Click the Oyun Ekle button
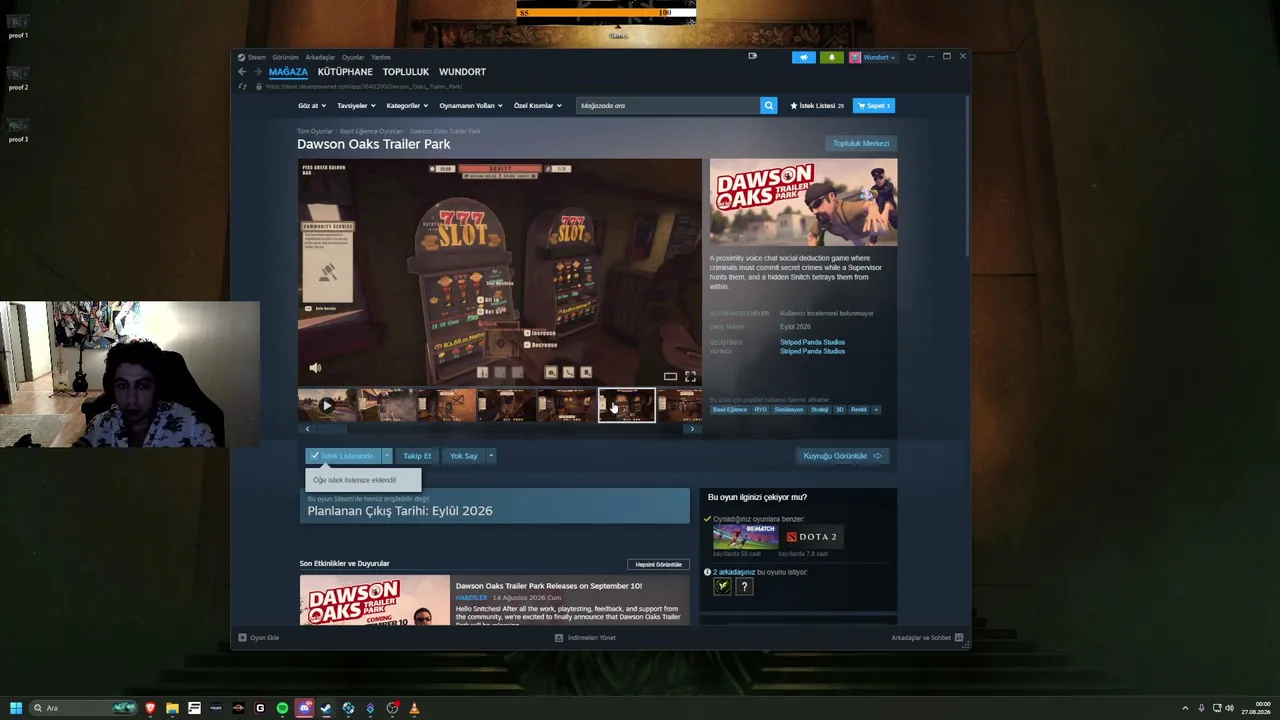Image resolution: width=1280 pixels, height=720 pixels. [x=259, y=637]
